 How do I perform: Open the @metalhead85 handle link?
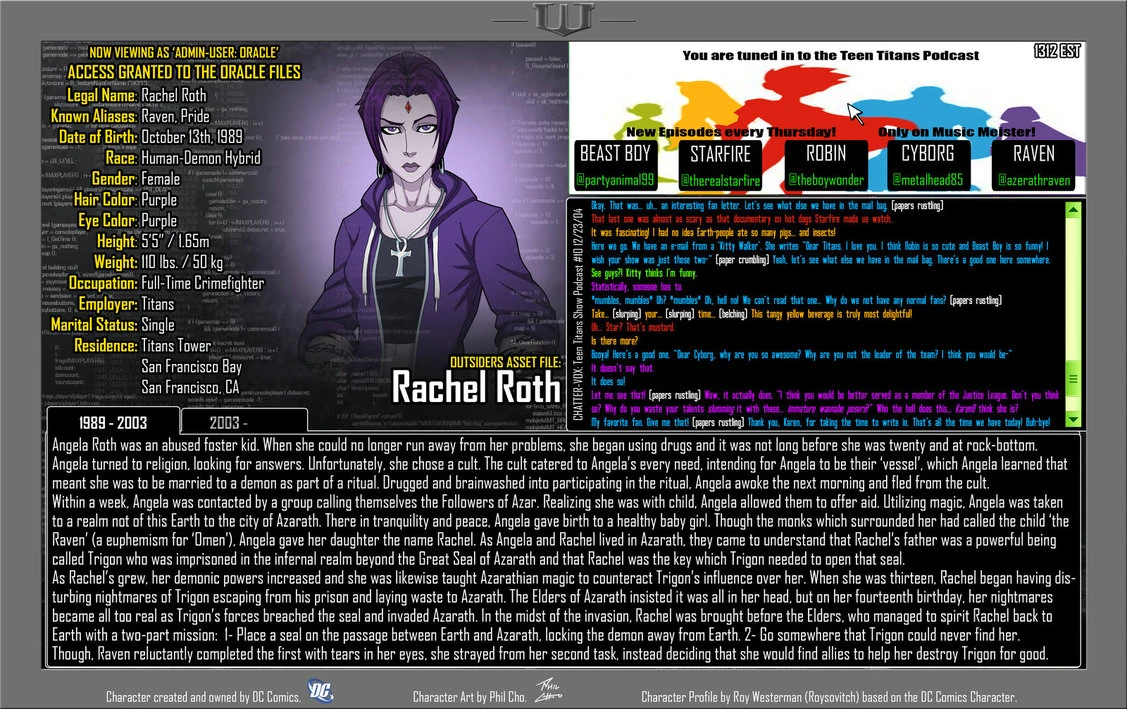pyautogui.click(x=928, y=180)
